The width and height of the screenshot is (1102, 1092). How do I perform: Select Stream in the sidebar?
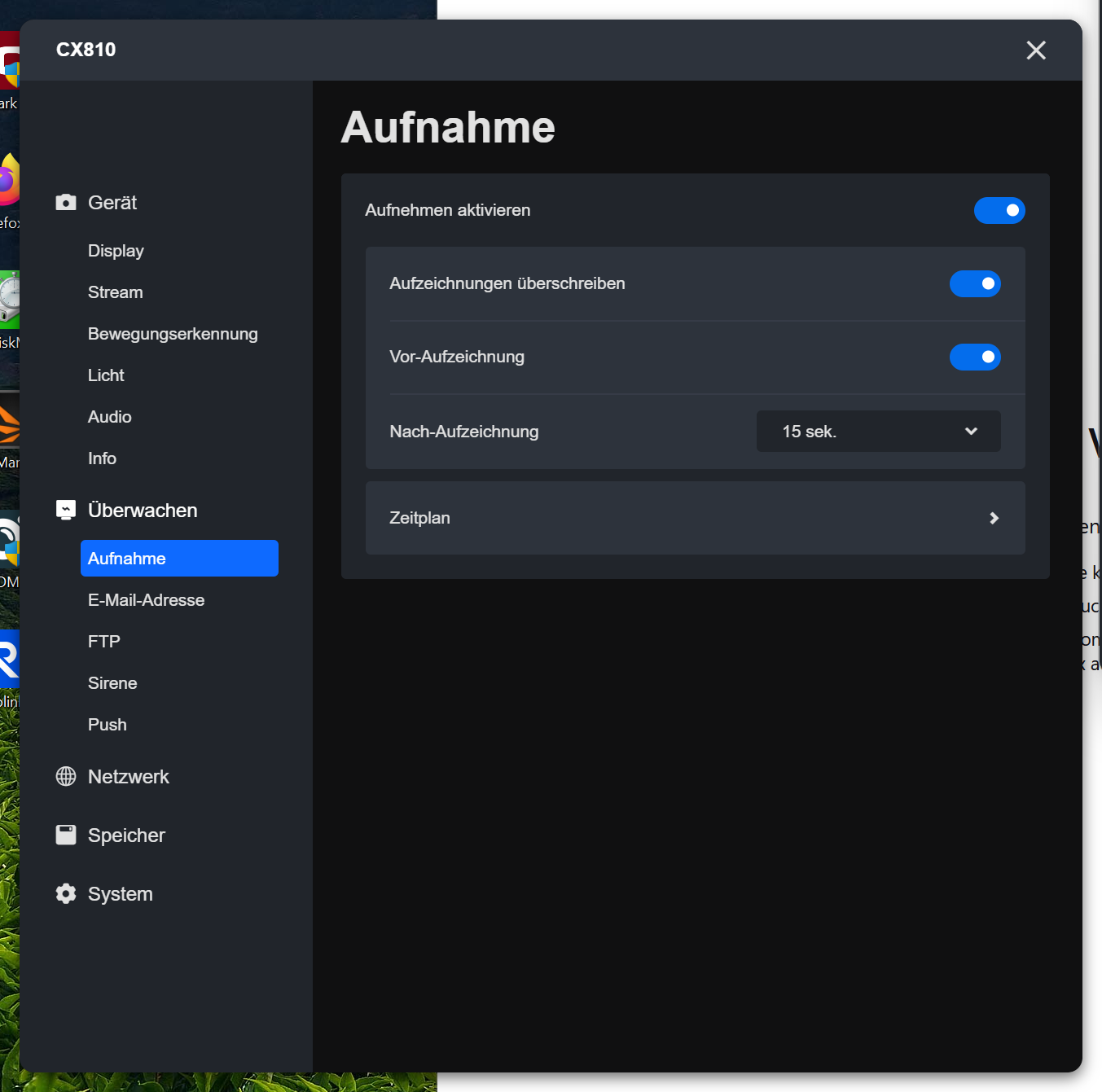[x=115, y=292]
